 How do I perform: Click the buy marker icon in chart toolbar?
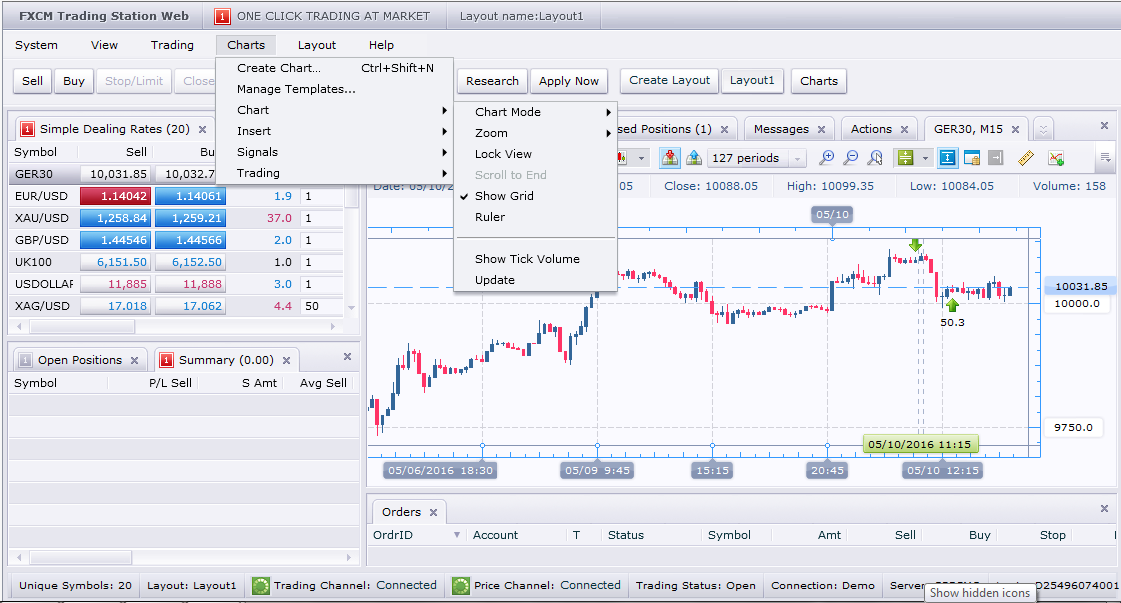click(x=693, y=157)
